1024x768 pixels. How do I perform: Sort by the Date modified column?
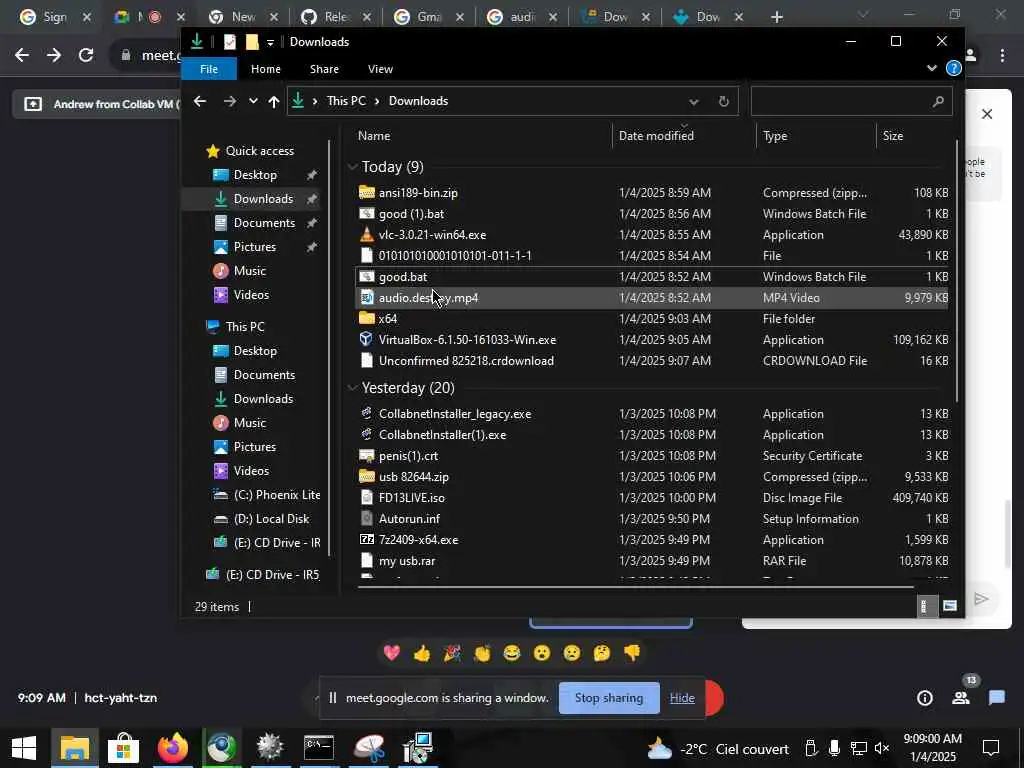pyautogui.click(x=656, y=136)
